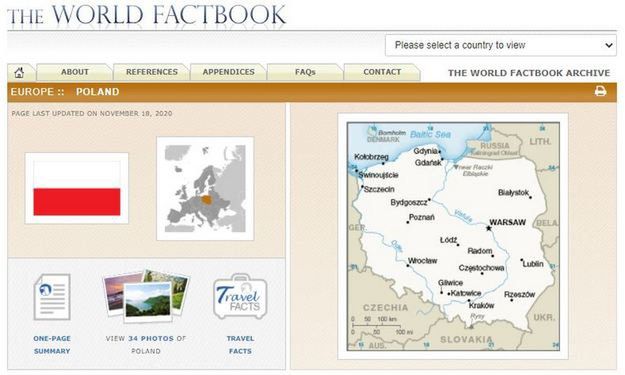Open the Poland photo stack

click(x=145, y=296)
